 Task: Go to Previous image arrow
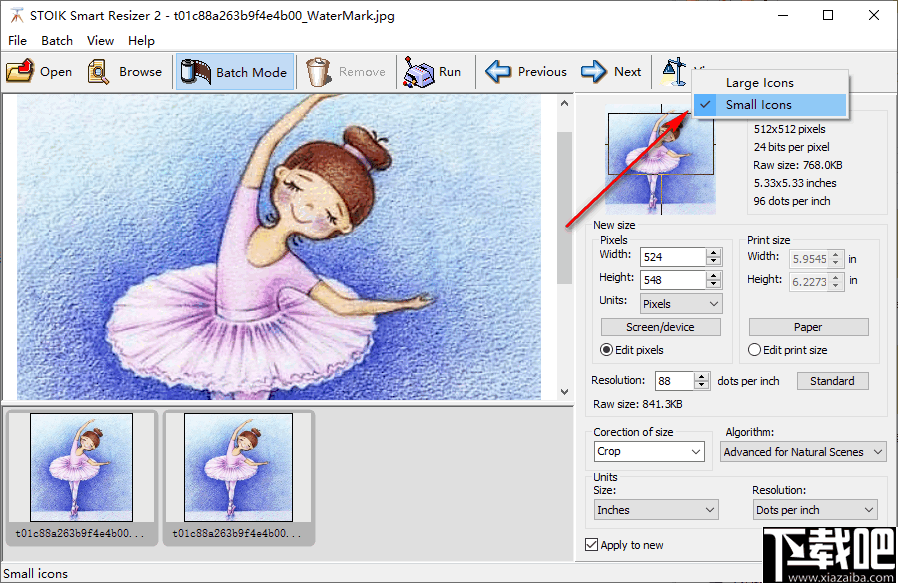(x=499, y=72)
